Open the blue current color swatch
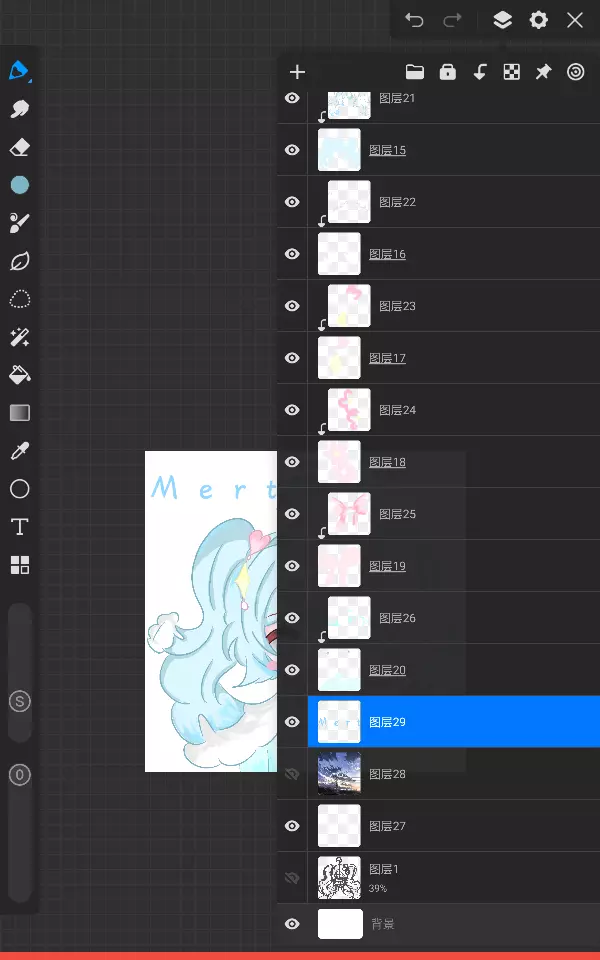The image size is (600, 960). coord(20,185)
